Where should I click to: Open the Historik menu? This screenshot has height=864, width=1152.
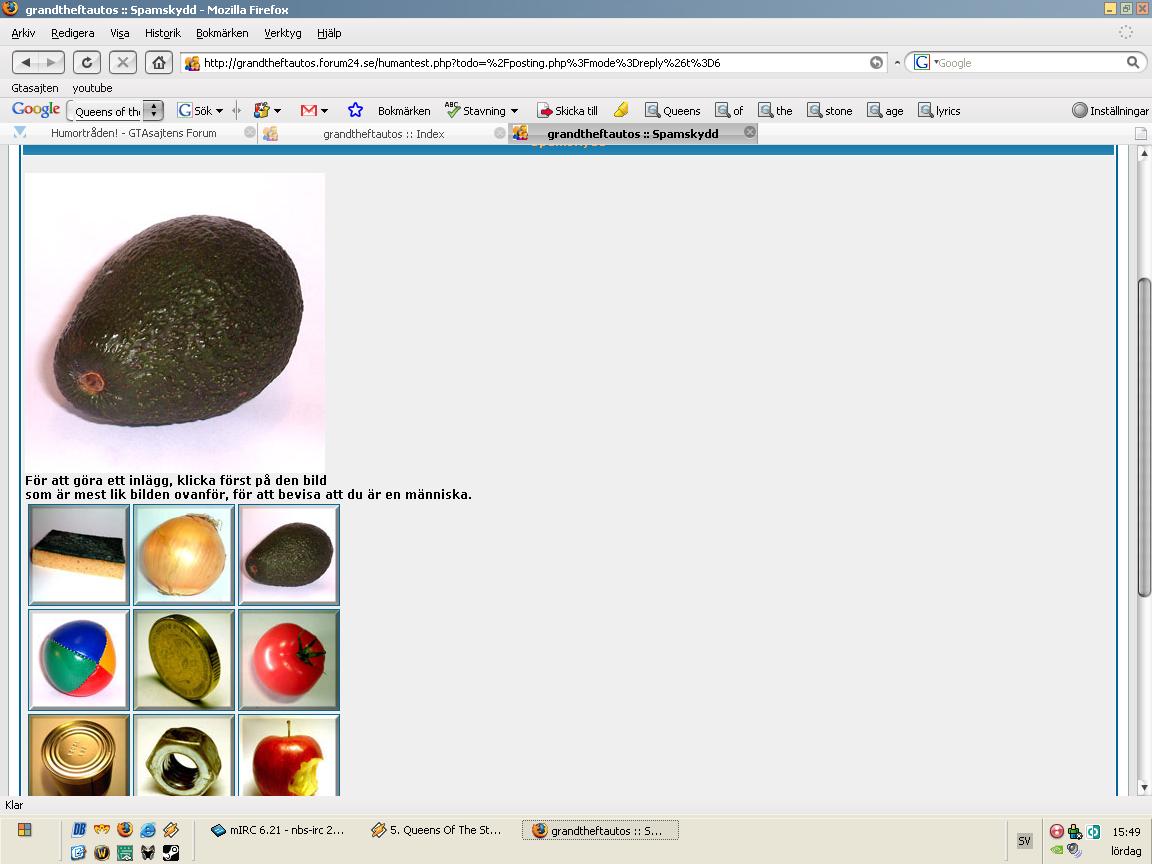pyautogui.click(x=162, y=33)
